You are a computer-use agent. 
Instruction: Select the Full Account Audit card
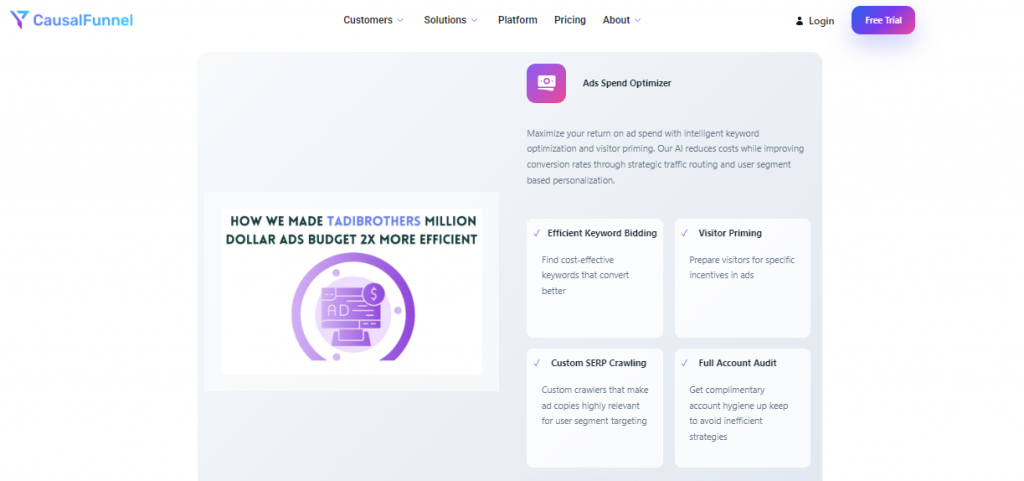pyautogui.click(x=743, y=408)
